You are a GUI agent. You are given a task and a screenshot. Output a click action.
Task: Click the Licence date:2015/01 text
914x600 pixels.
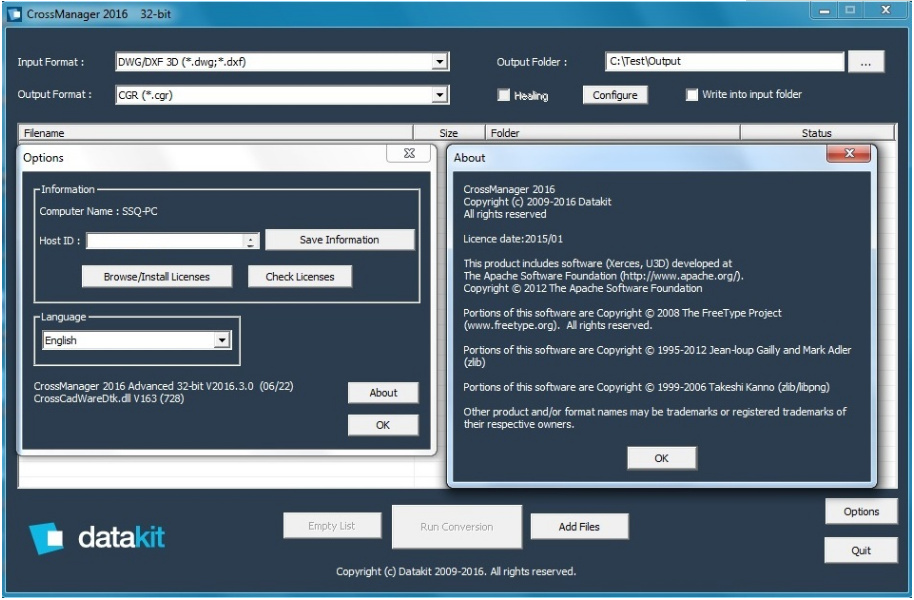(513, 238)
